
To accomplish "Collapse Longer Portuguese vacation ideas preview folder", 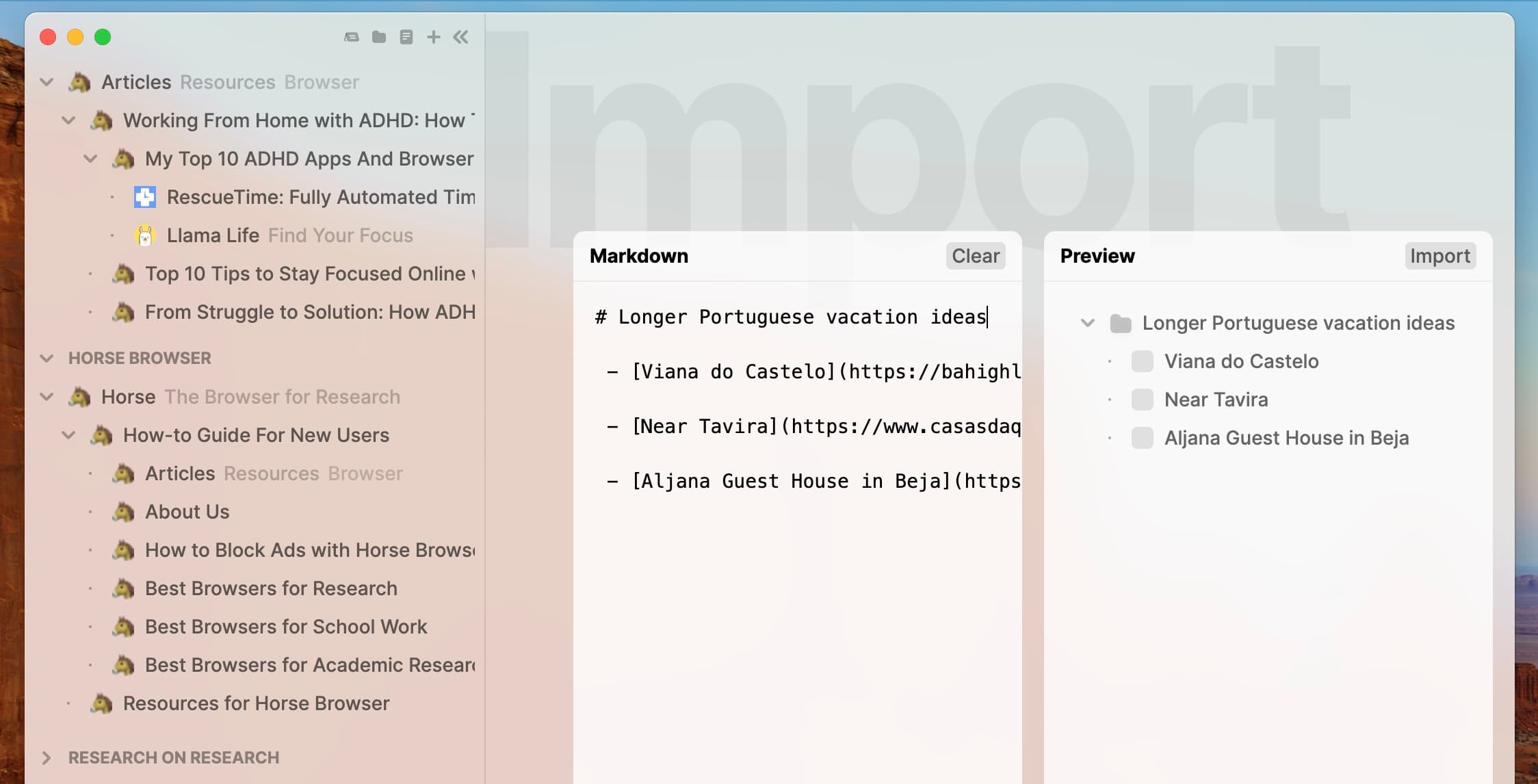I will [x=1087, y=323].
